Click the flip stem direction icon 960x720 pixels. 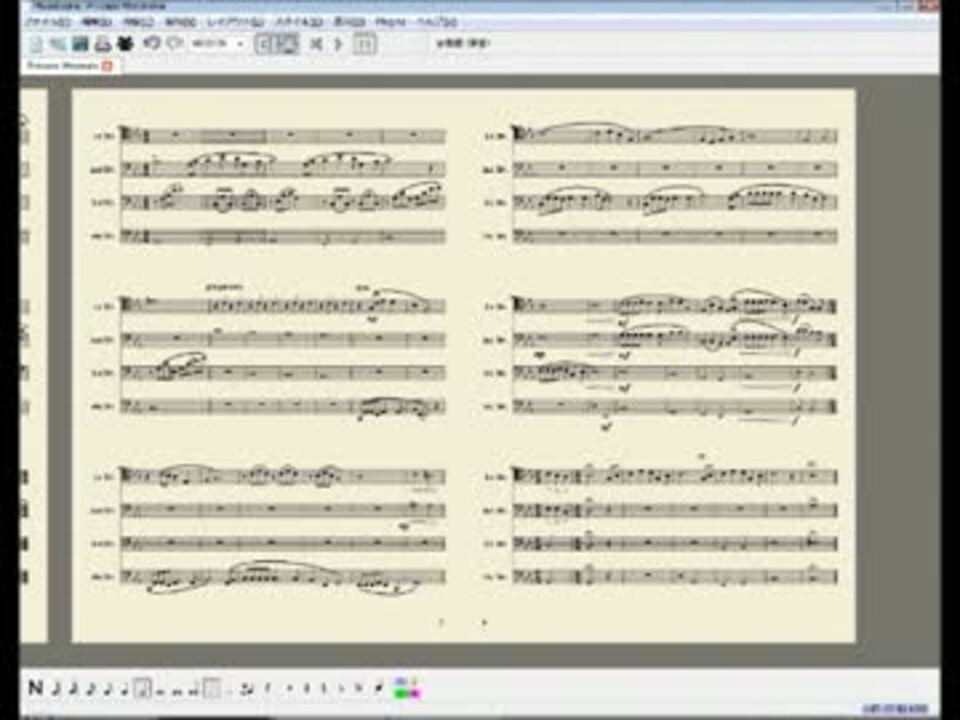tap(379, 689)
